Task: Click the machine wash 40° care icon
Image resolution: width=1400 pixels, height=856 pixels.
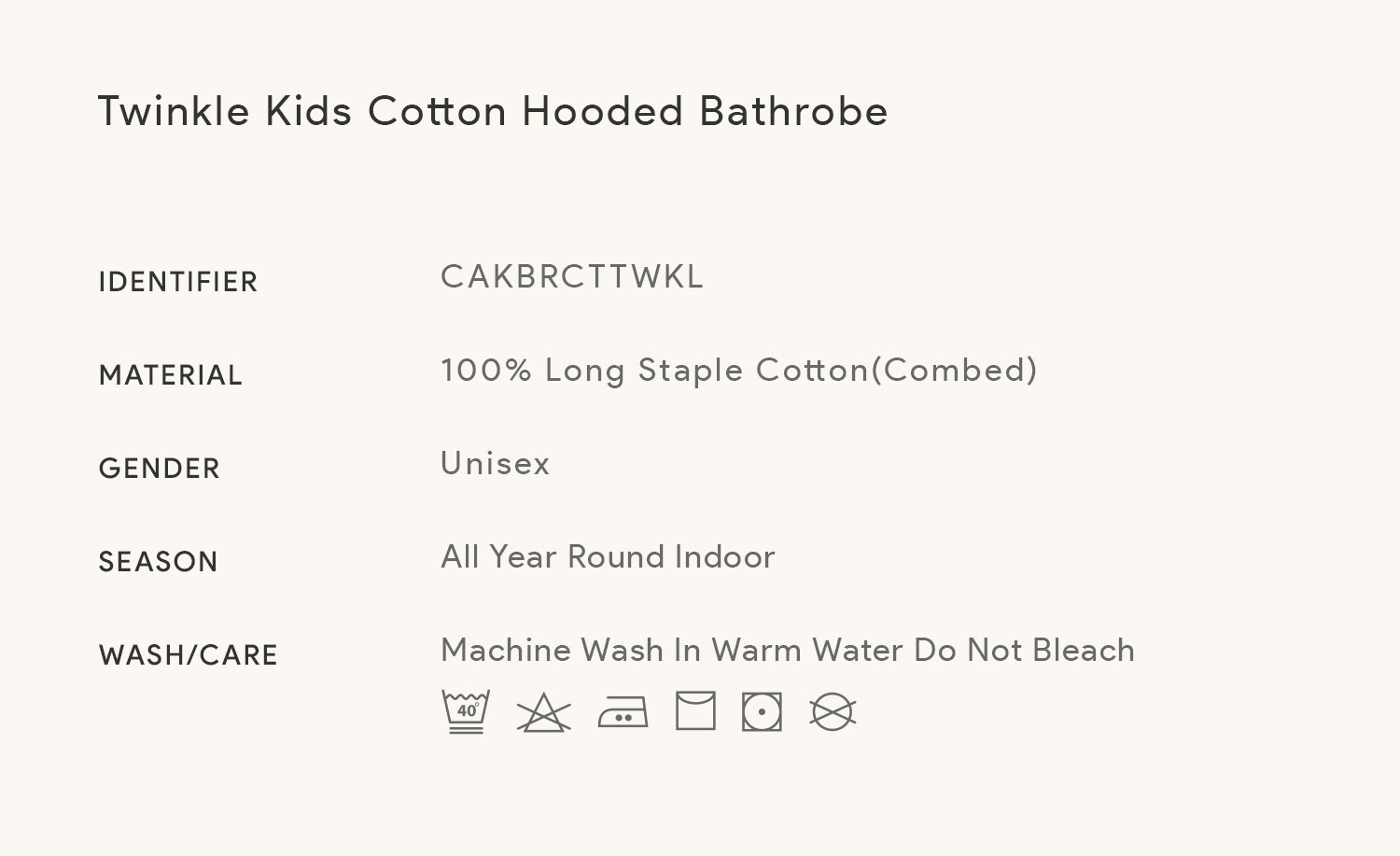Action: pos(466,712)
